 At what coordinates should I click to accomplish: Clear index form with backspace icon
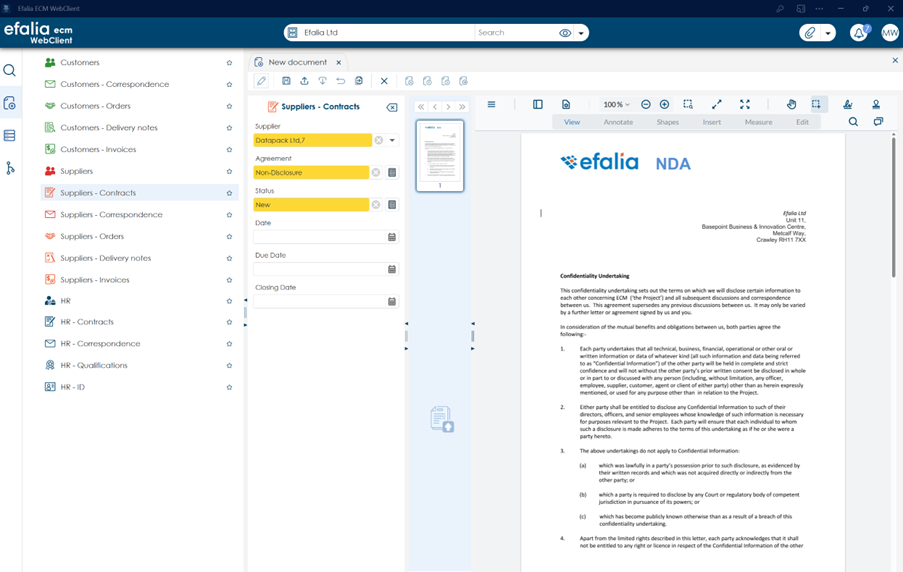pyautogui.click(x=392, y=107)
